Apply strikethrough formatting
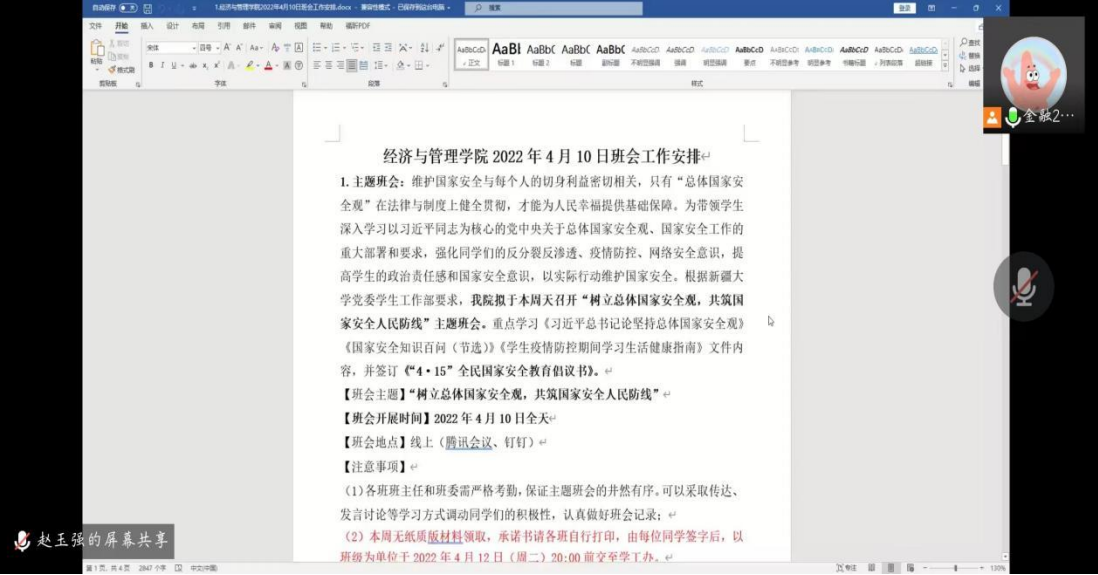 click(193, 65)
